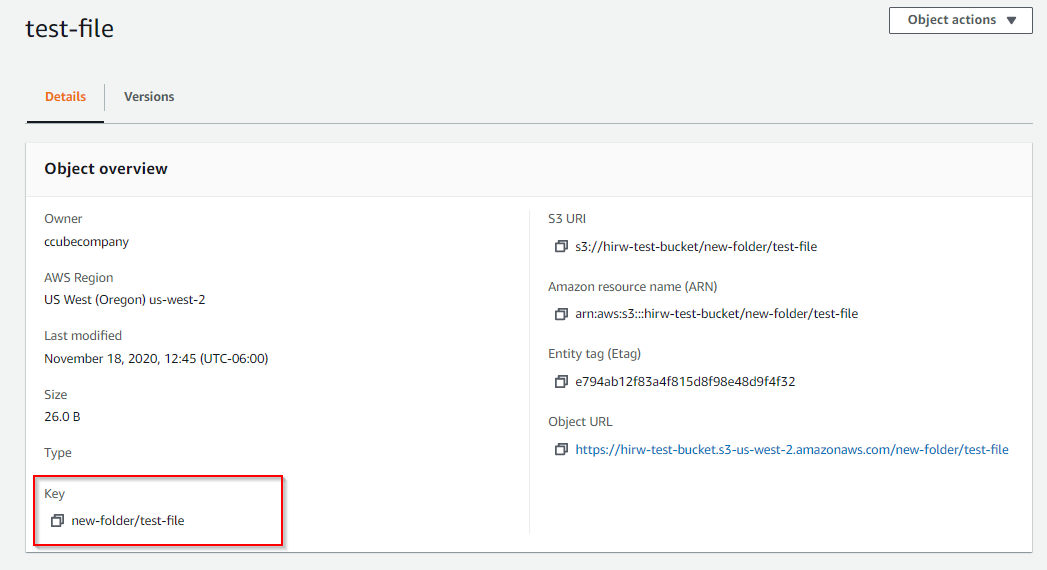This screenshot has height=570, width=1047.
Task: Switch to the Versions tab
Action: (x=149, y=97)
